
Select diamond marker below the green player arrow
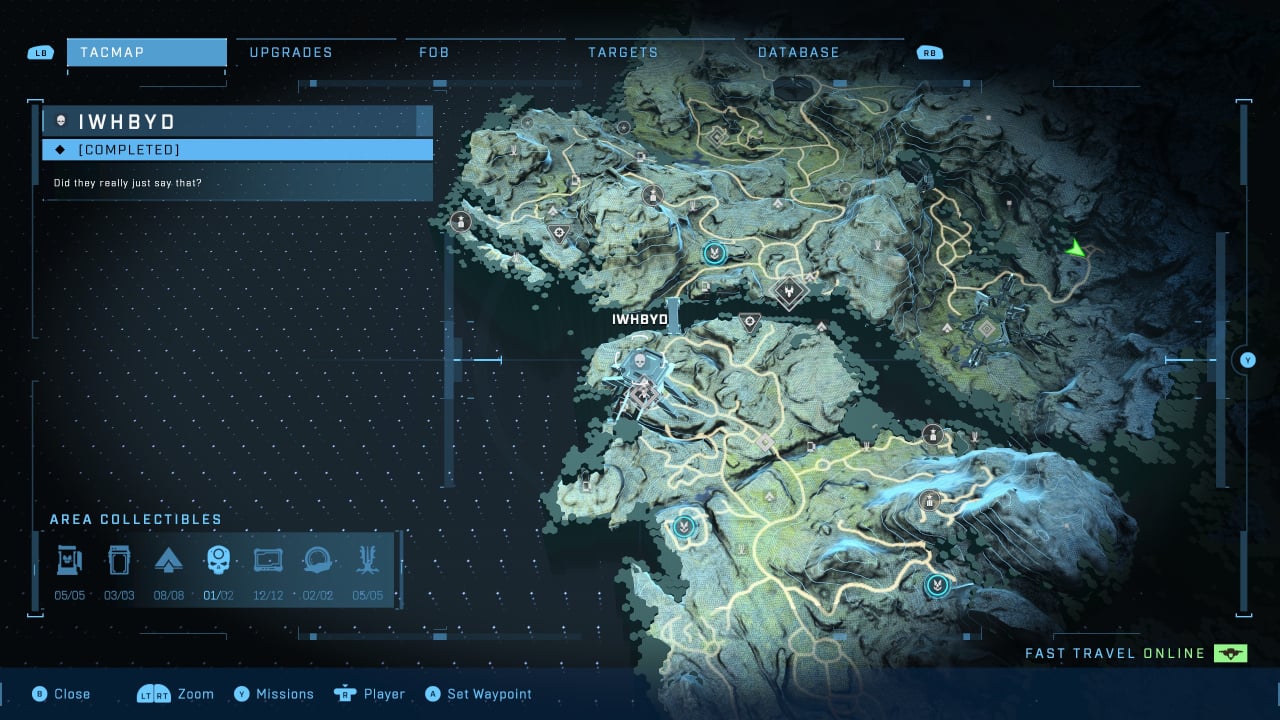(986, 328)
